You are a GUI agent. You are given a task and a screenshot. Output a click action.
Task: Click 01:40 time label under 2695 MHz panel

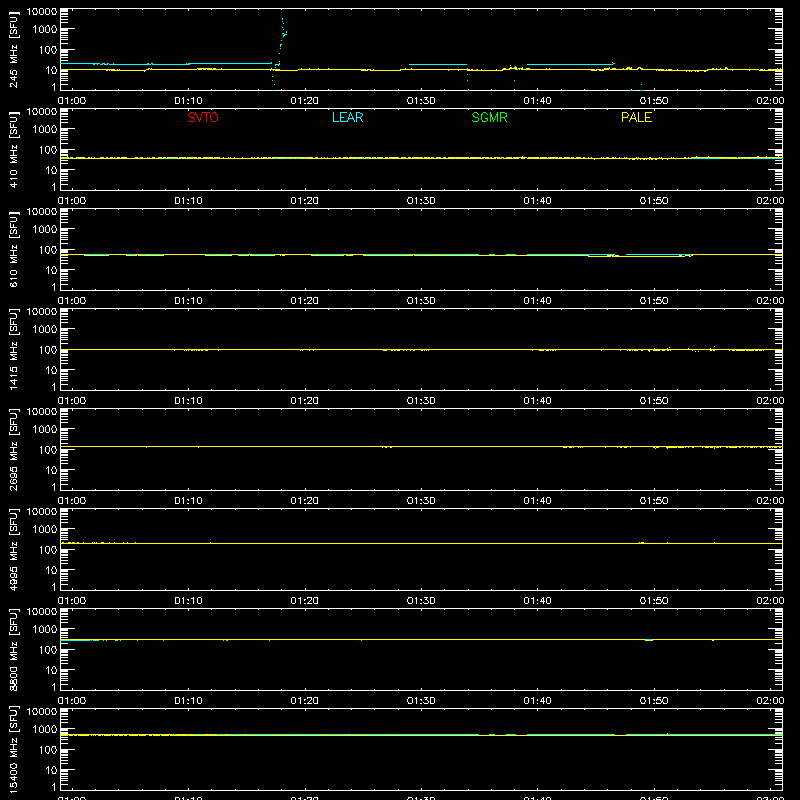click(537, 501)
